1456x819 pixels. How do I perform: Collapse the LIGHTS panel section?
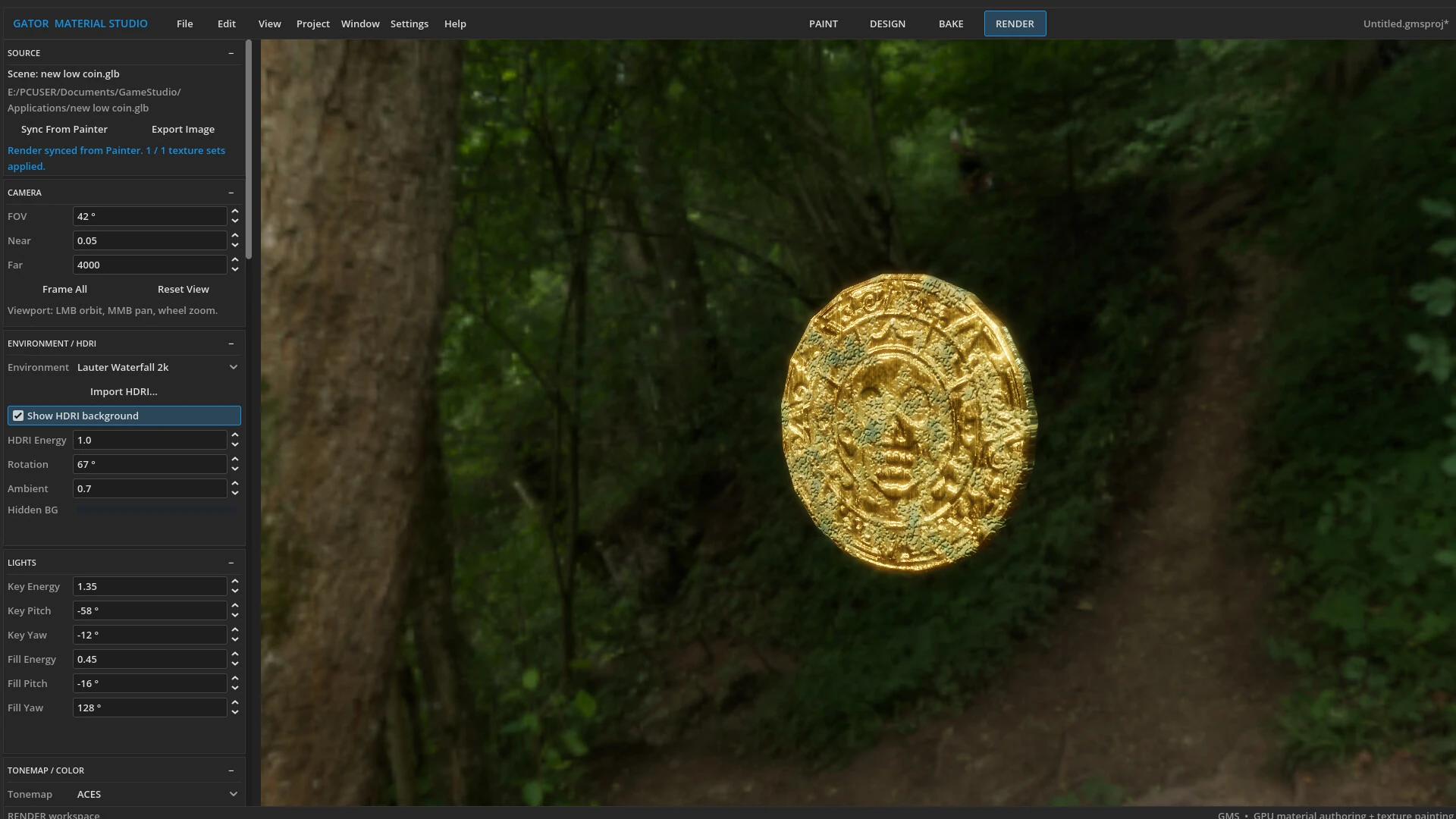[231, 563]
